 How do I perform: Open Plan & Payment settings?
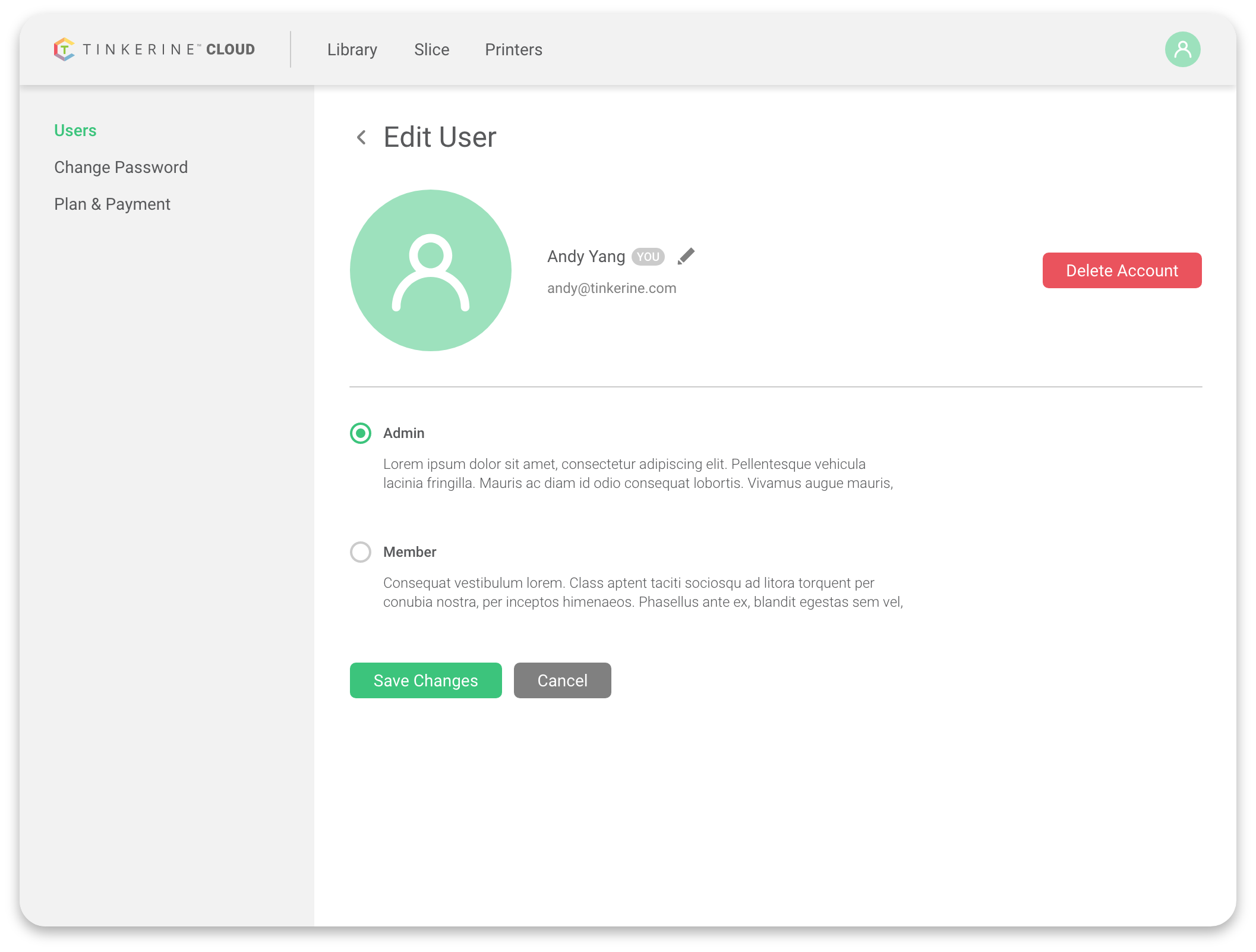(112, 204)
